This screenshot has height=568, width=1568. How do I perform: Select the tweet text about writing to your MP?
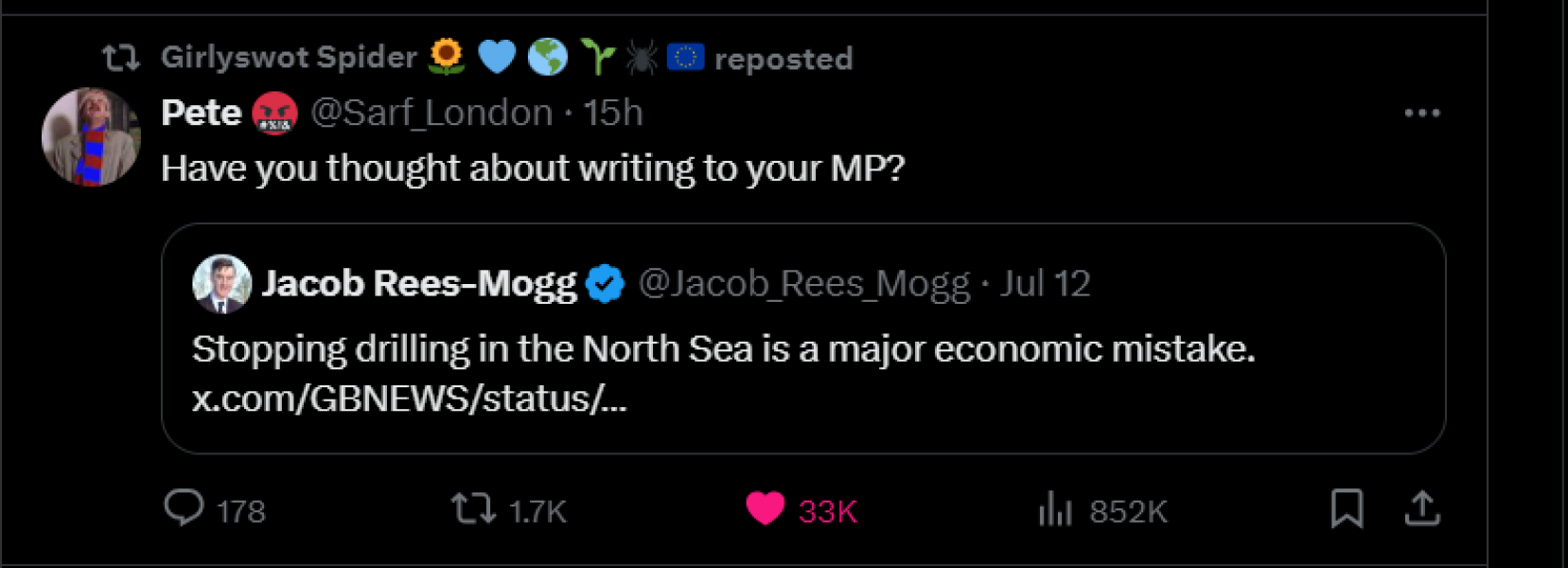(x=535, y=168)
